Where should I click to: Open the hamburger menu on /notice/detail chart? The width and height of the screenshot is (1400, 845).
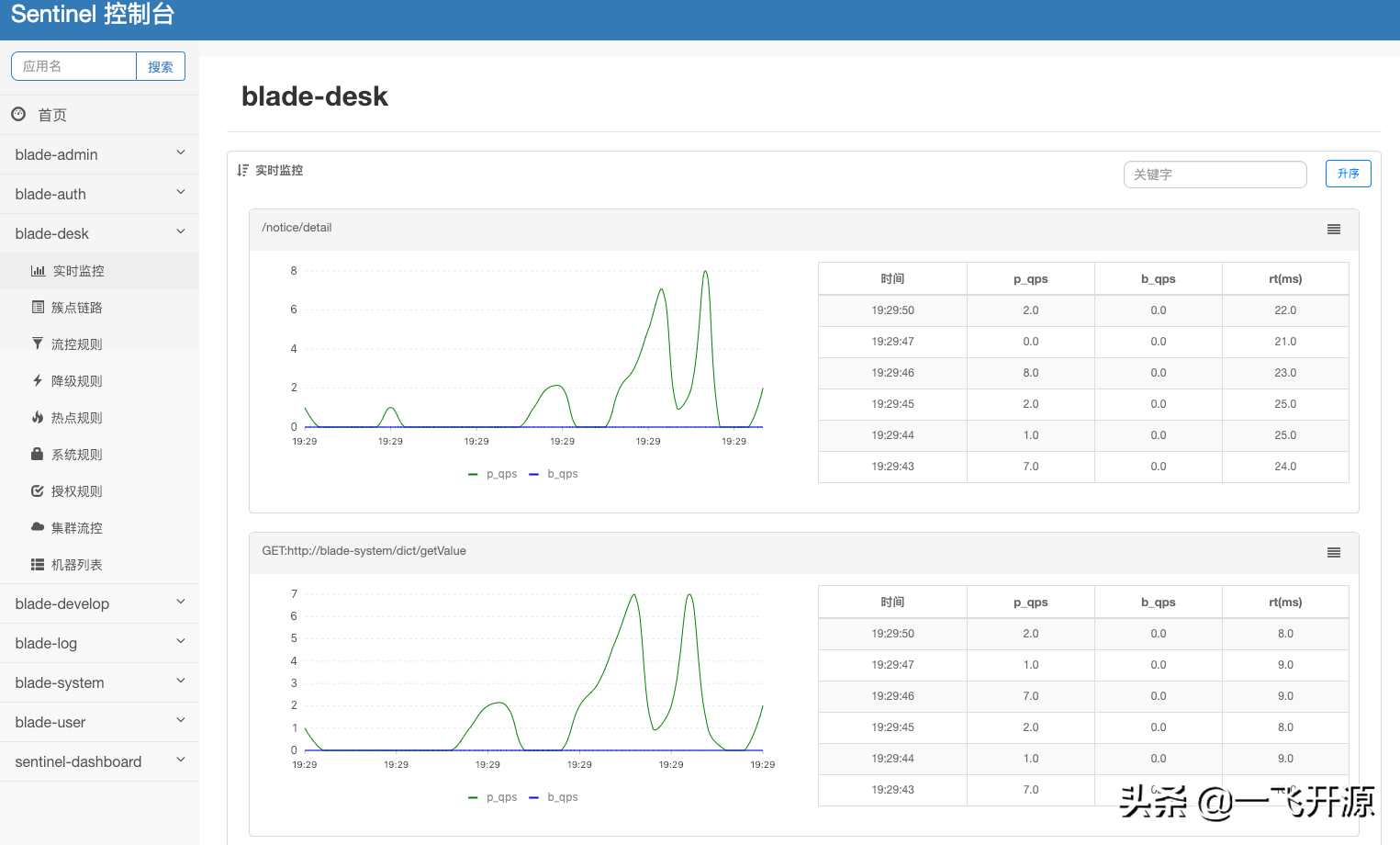(x=1334, y=230)
